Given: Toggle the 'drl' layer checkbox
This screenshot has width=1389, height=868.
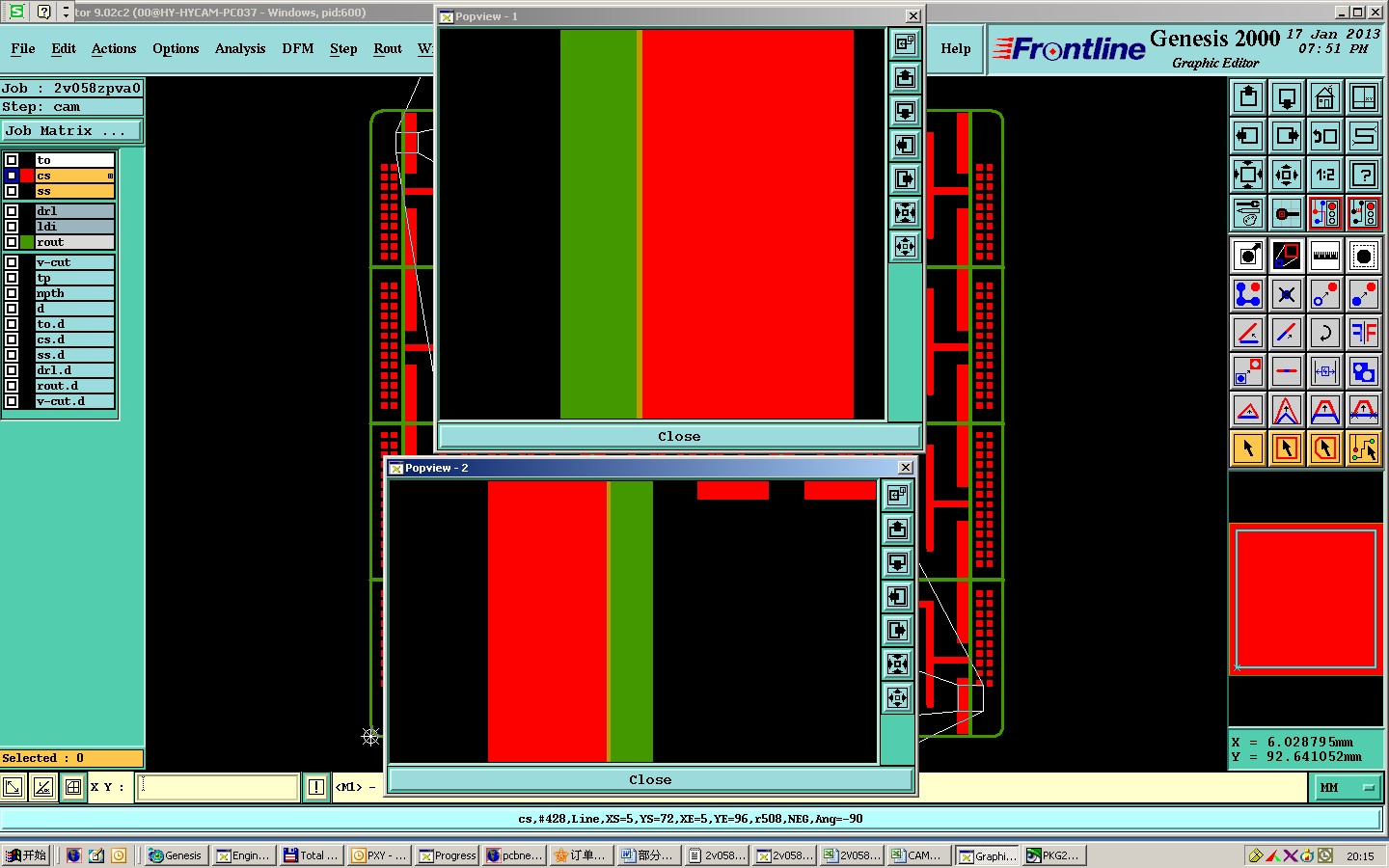Looking at the screenshot, I should [12, 211].
